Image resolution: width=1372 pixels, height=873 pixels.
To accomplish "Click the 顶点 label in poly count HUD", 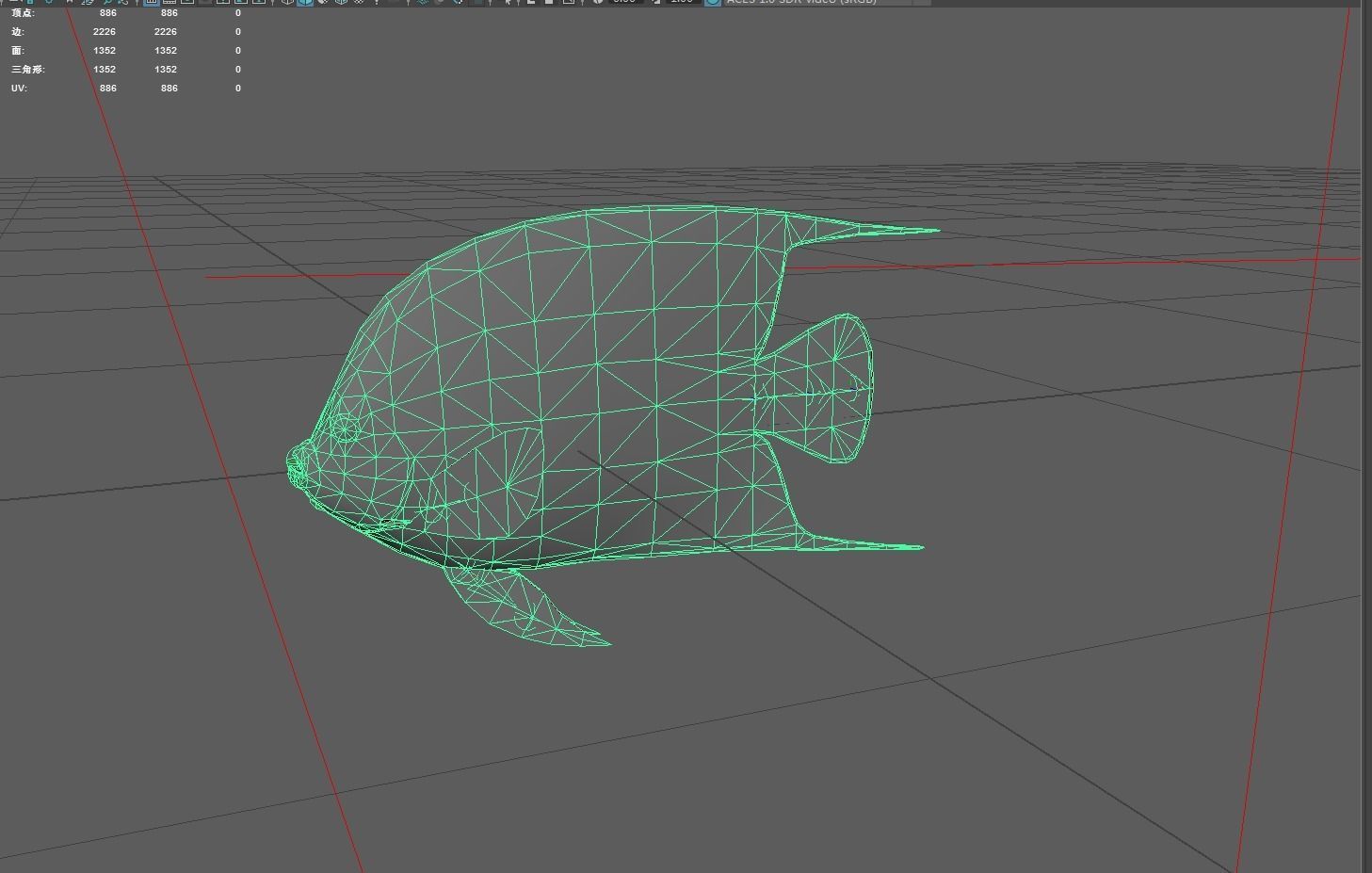I will click(x=23, y=13).
